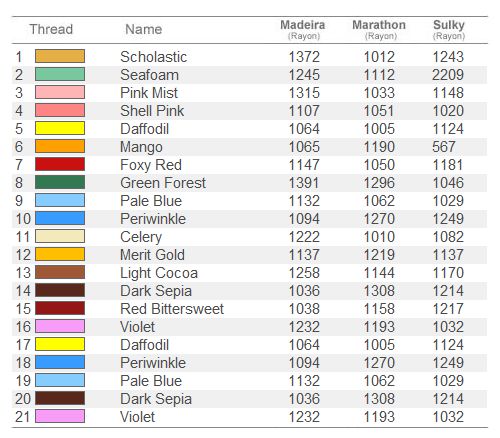The image size is (500, 438).
Task: Select the Red Bittersweet swatch in row 15
Action: [60, 308]
